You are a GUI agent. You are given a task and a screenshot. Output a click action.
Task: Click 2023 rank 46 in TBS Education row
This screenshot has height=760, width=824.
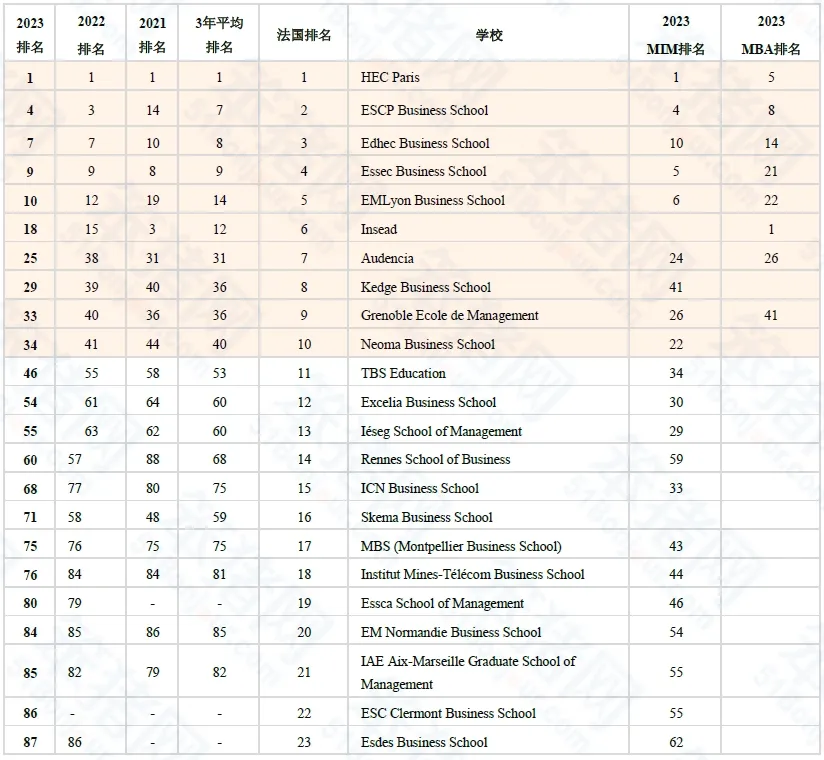click(x=30, y=373)
